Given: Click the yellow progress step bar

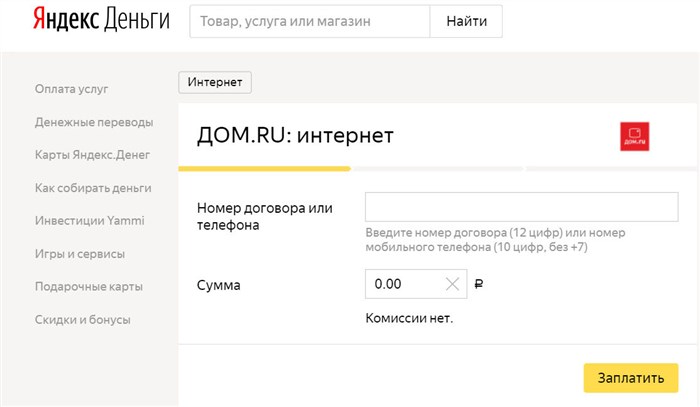Looking at the screenshot, I should [264, 169].
